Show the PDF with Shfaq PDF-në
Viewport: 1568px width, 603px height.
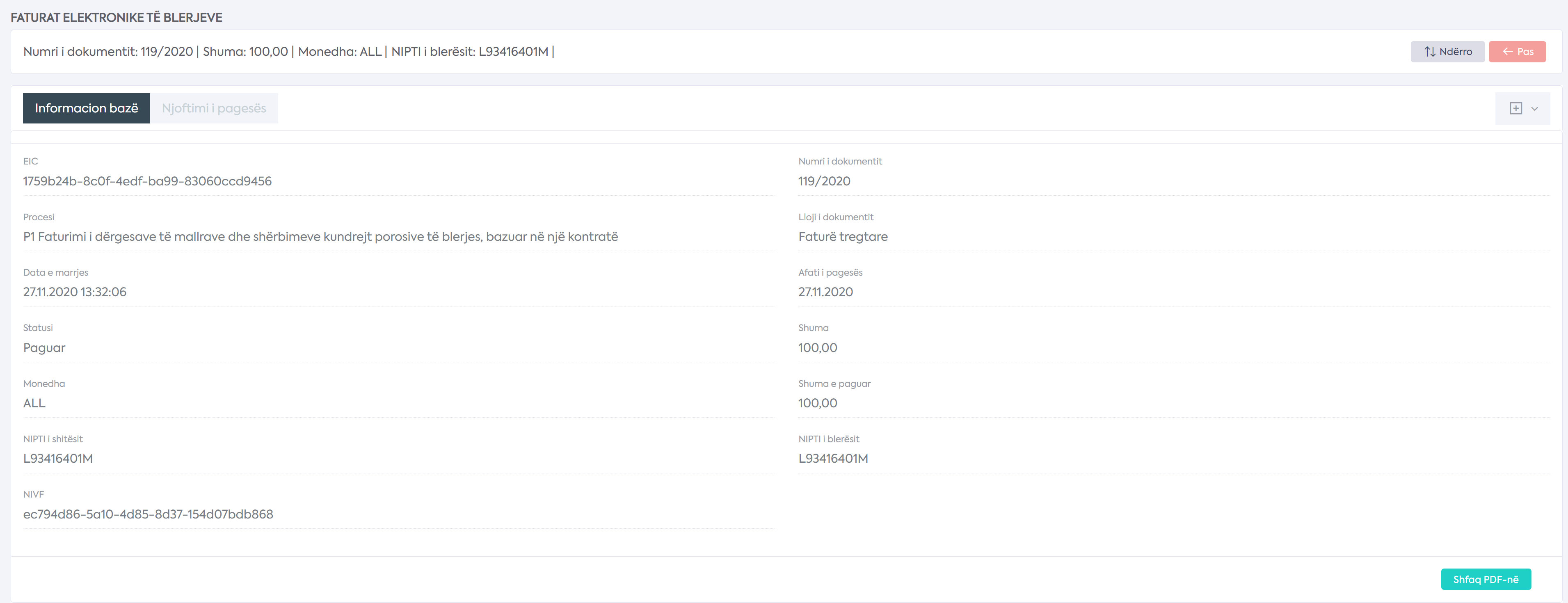(1486, 579)
